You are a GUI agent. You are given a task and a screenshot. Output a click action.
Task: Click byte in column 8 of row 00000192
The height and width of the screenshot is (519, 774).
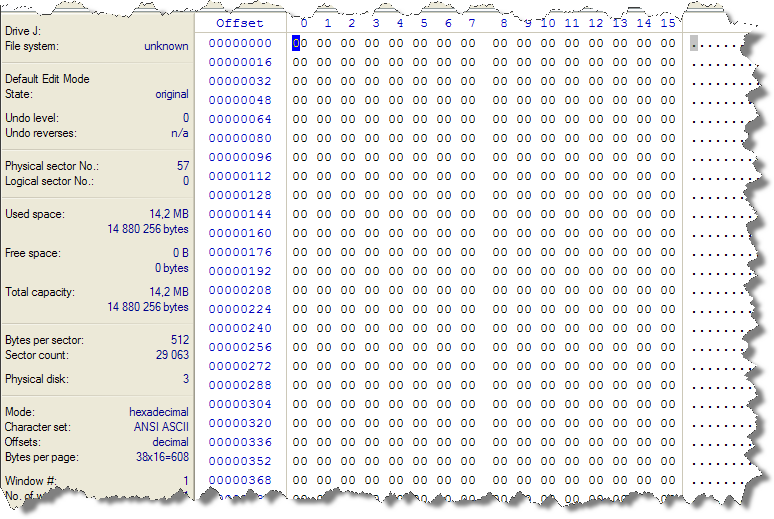[500, 271]
